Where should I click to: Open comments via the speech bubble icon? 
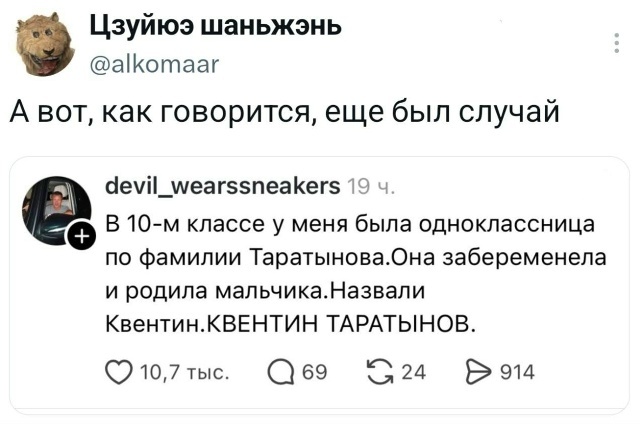click(281, 373)
